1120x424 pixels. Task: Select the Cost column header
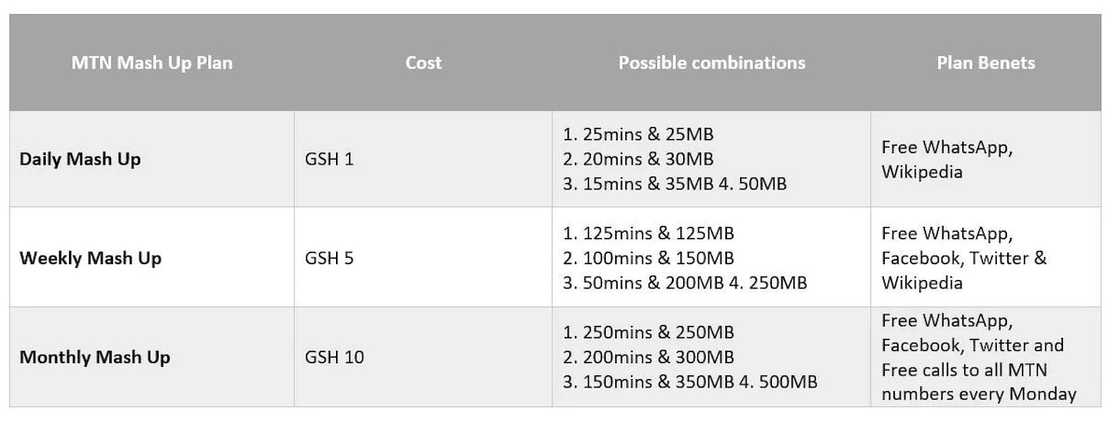(x=423, y=62)
